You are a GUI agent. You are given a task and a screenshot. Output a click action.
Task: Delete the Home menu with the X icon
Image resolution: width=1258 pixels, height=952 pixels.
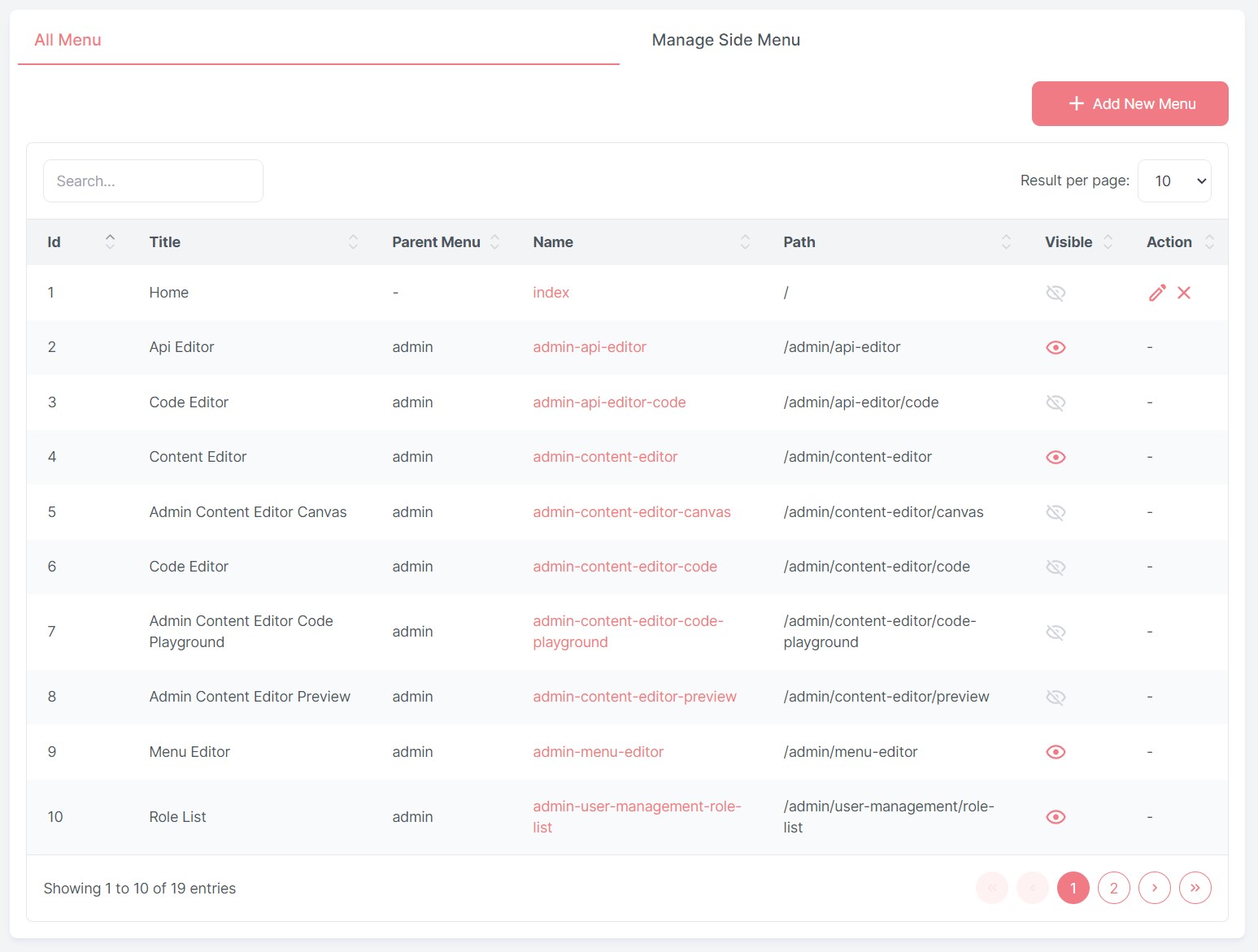[1184, 293]
